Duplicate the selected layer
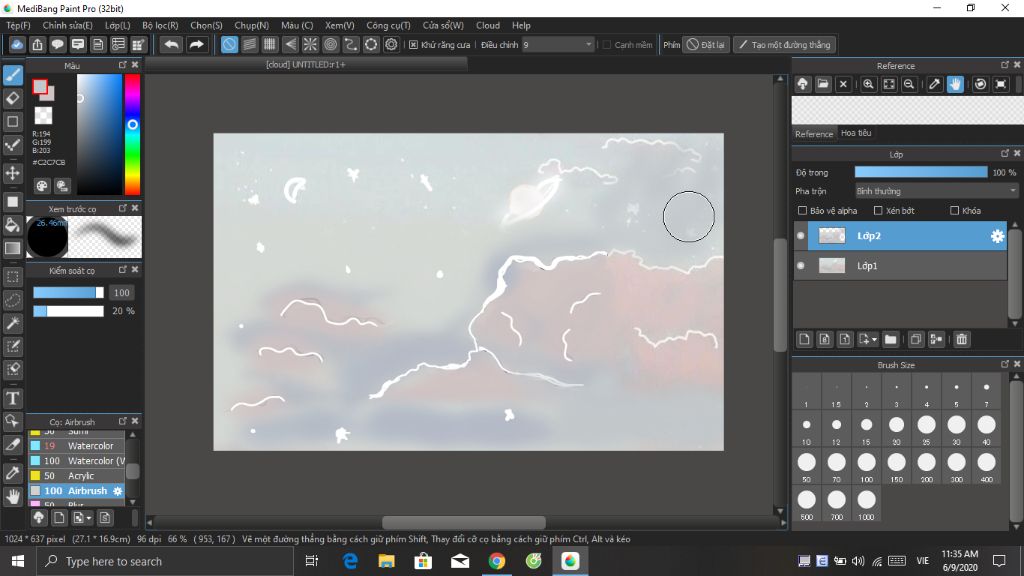The width and height of the screenshot is (1024, 576). (916, 339)
